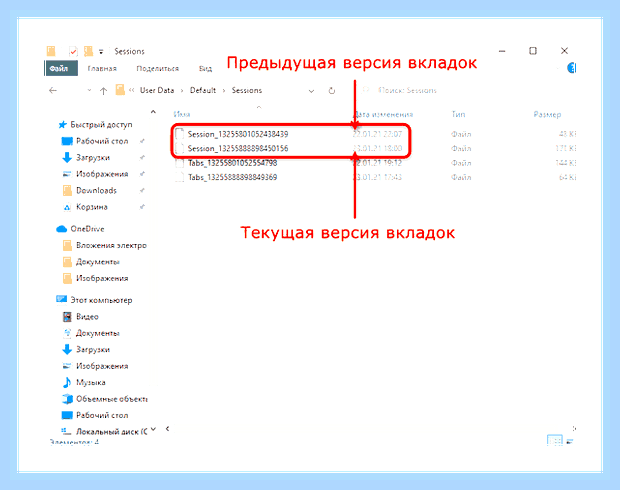Click the Default breadcrumb

[x=203, y=90]
